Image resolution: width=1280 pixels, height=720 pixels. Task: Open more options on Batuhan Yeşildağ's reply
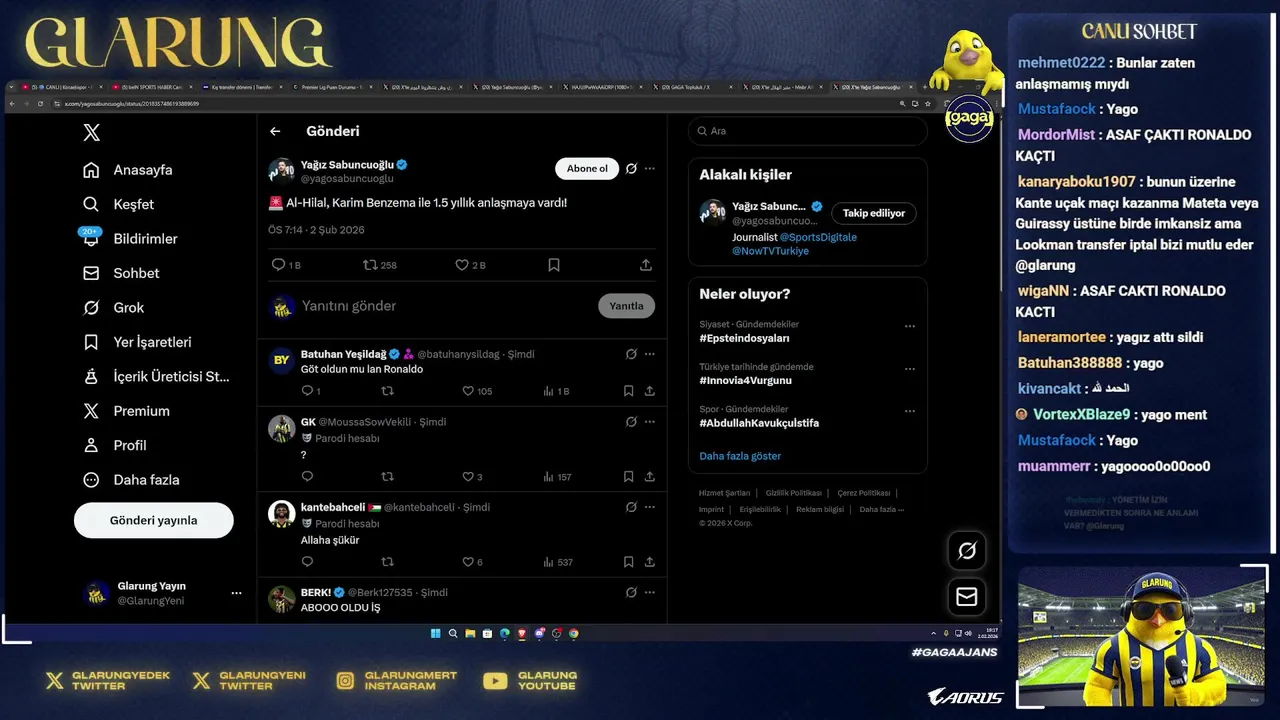[650, 354]
